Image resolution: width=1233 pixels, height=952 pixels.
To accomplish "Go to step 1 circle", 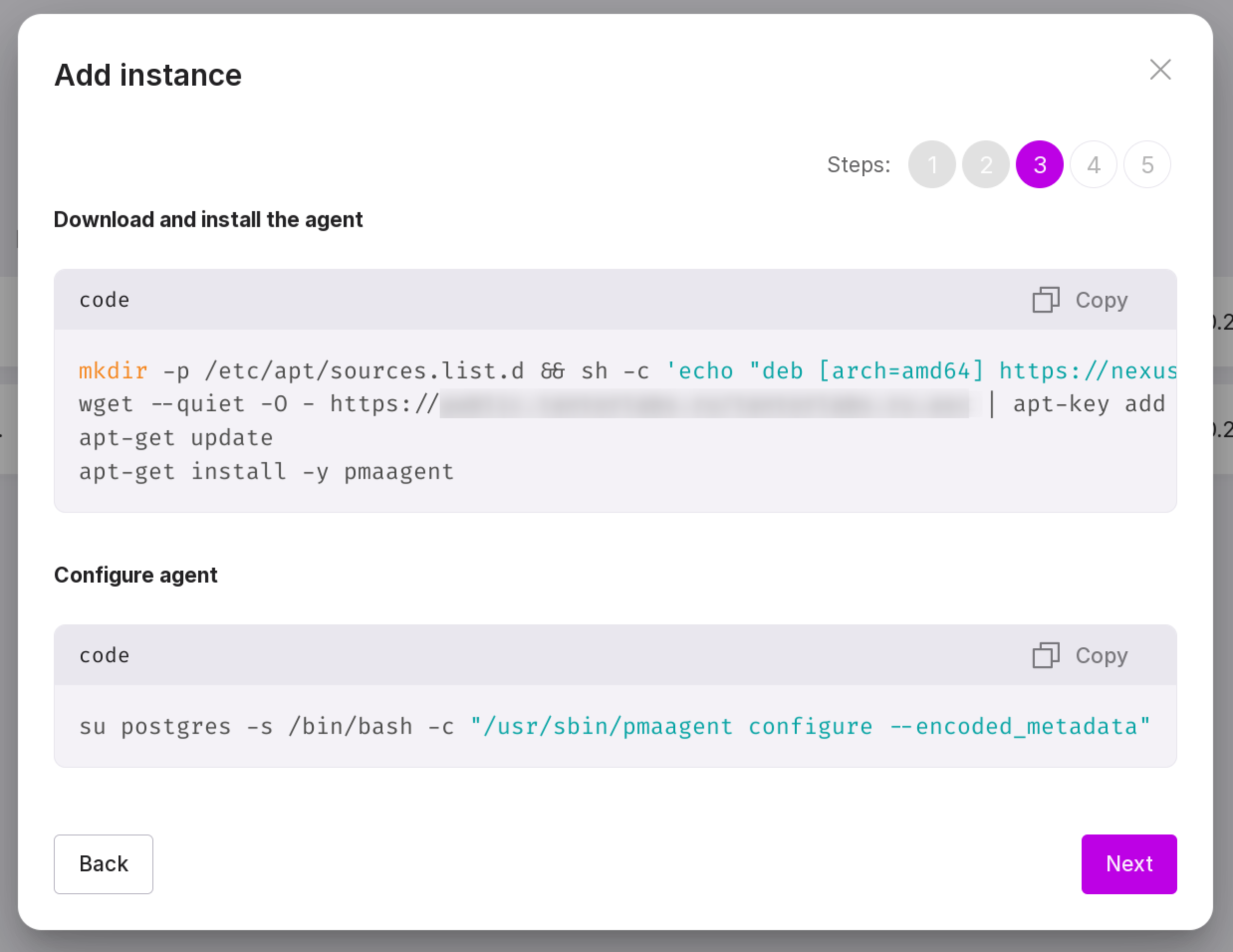I will point(932,165).
